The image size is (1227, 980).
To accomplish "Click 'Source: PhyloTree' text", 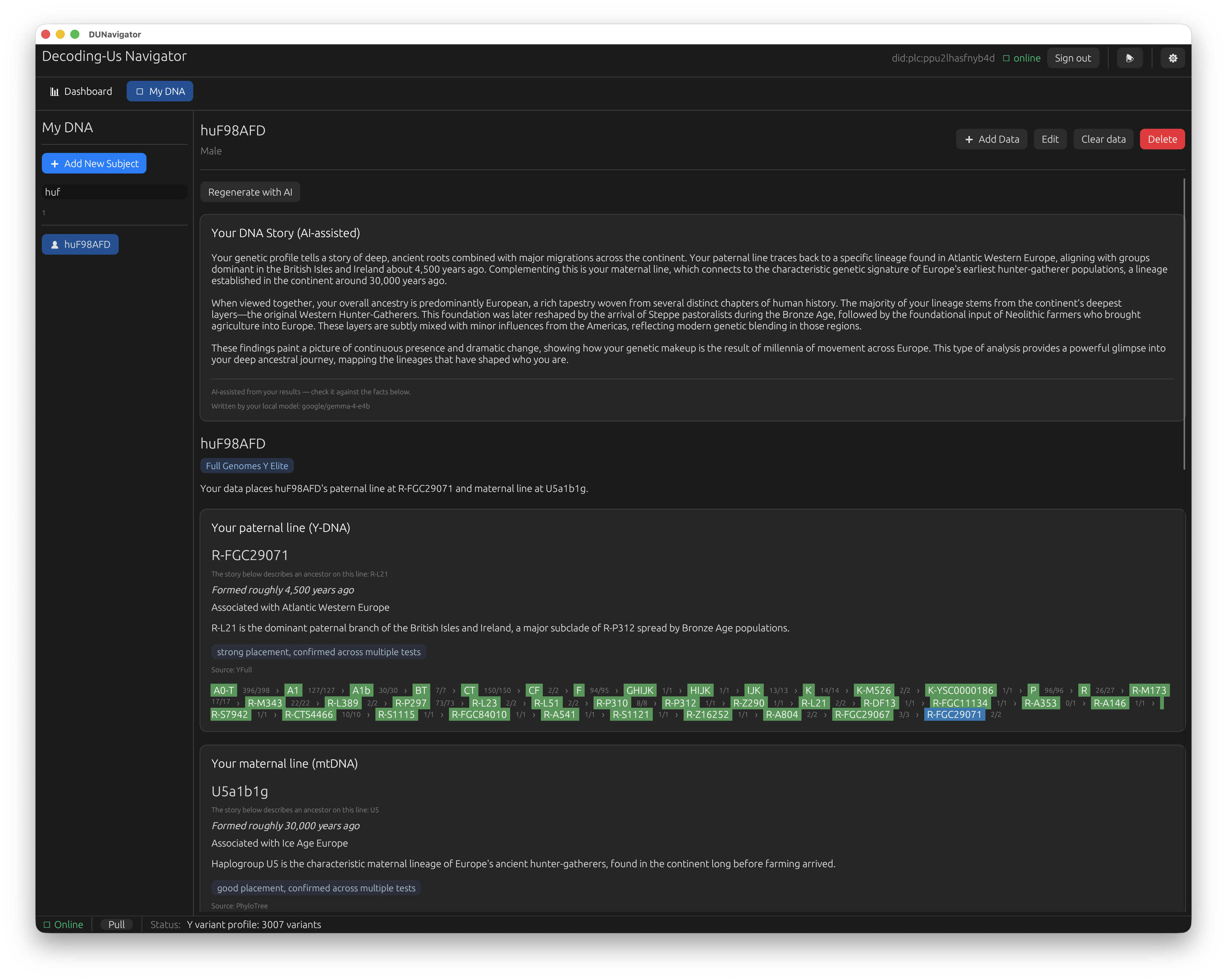I will tap(239, 906).
